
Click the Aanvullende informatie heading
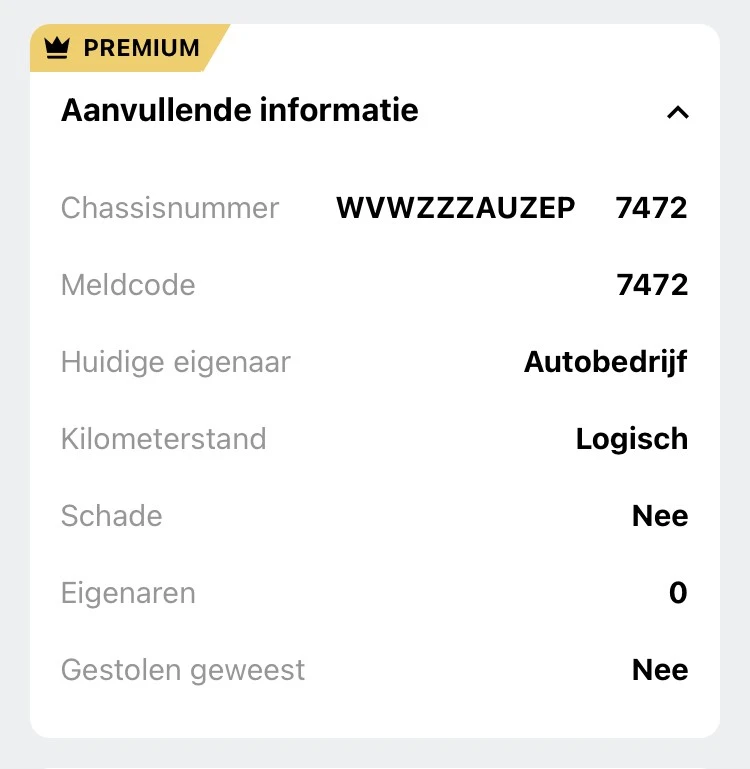(239, 110)
